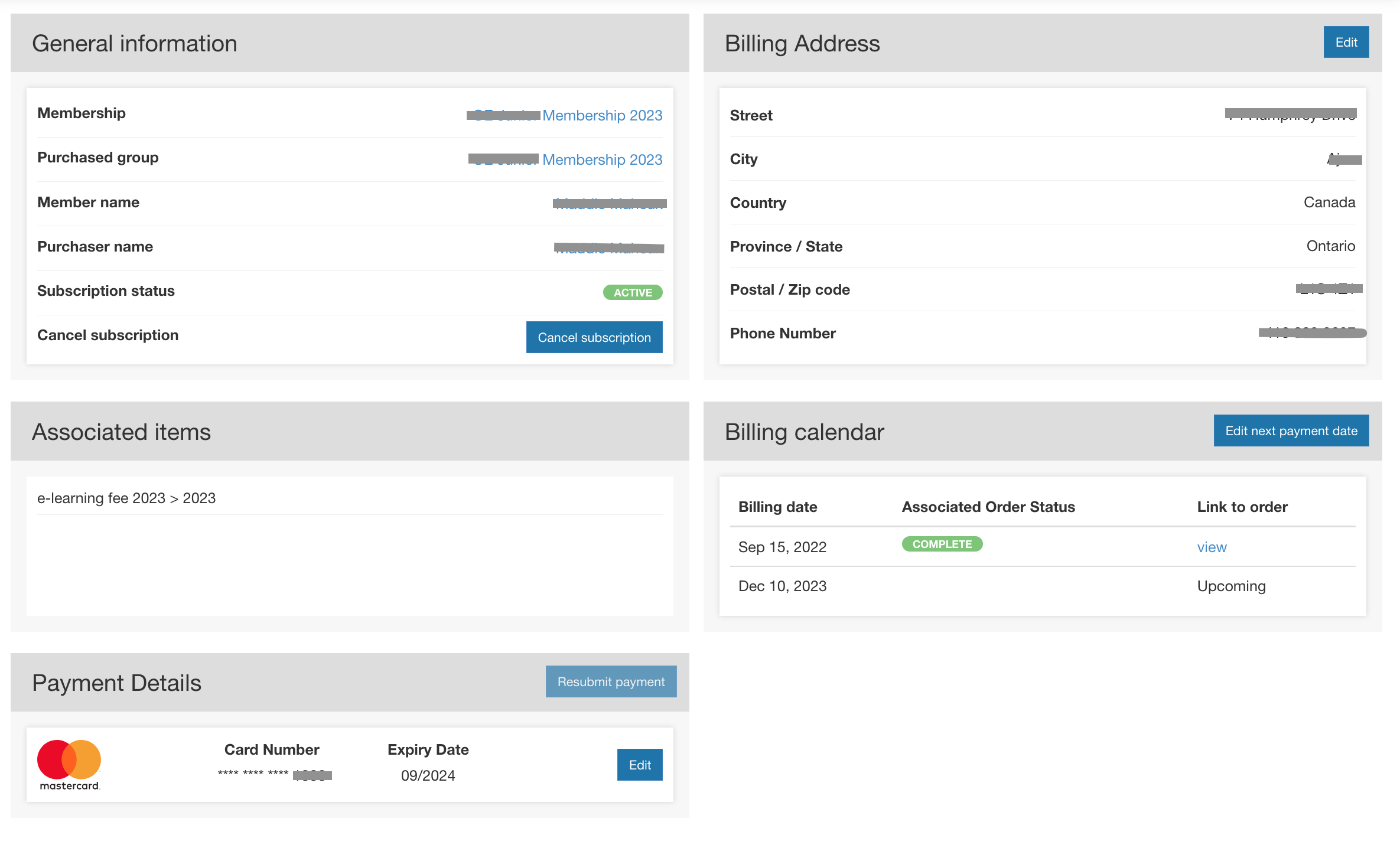Edit the card in Payment Details
This screenshot has width=1400, height=848.
point(639,765)
